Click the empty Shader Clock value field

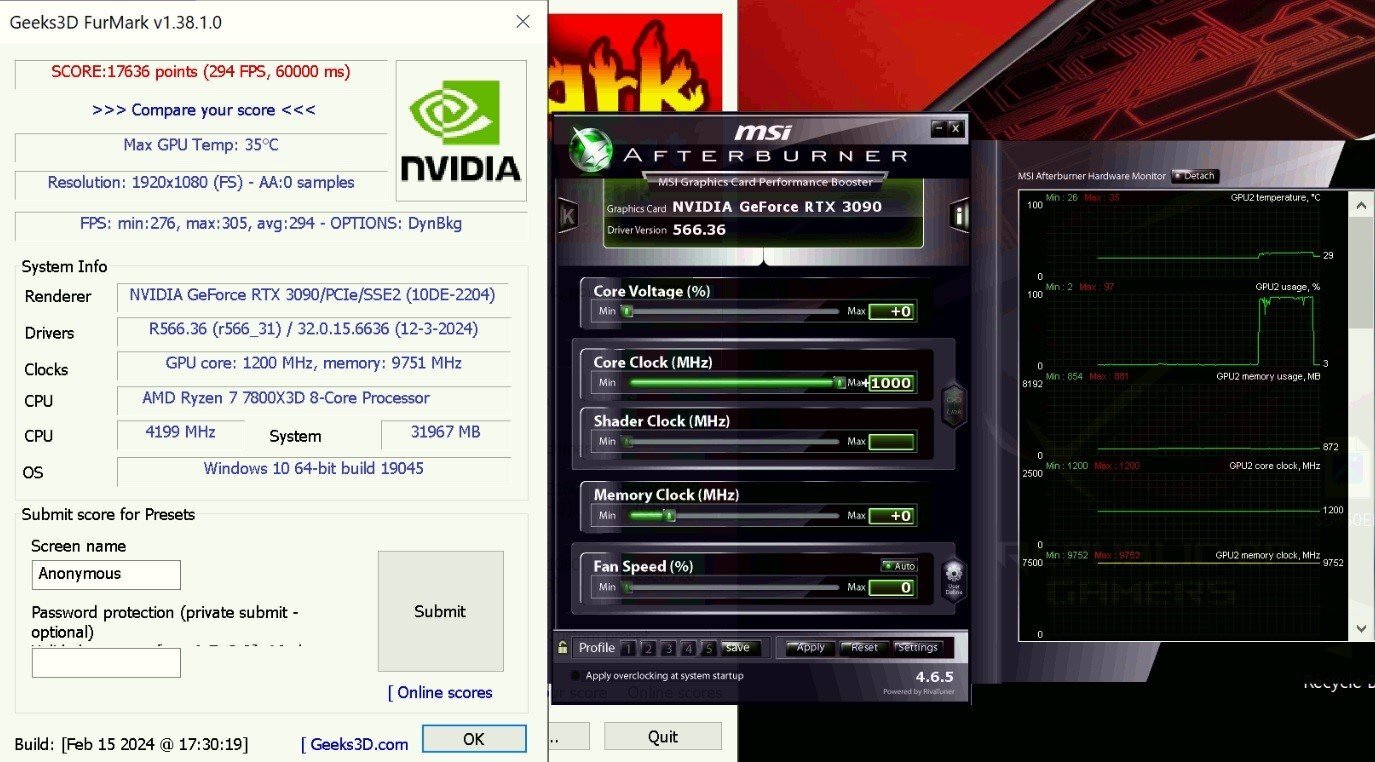pyautogui.click(x=892, y=441)
